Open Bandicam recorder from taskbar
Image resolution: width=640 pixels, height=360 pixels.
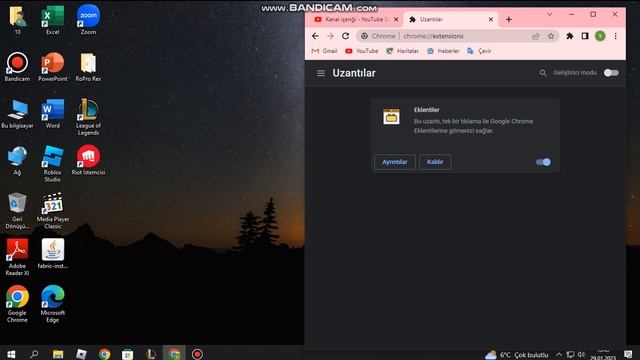click(197, 354)
